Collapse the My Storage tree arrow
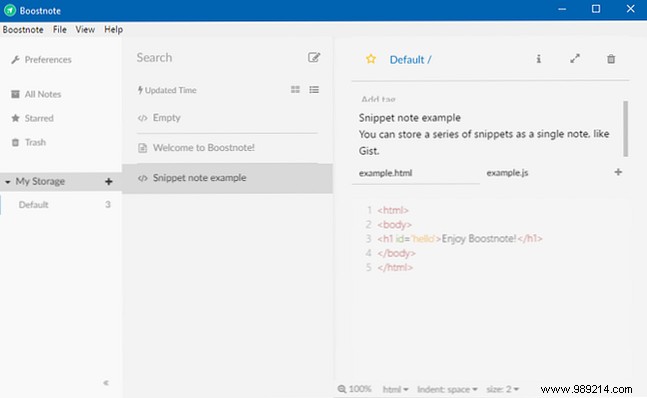 7,181
